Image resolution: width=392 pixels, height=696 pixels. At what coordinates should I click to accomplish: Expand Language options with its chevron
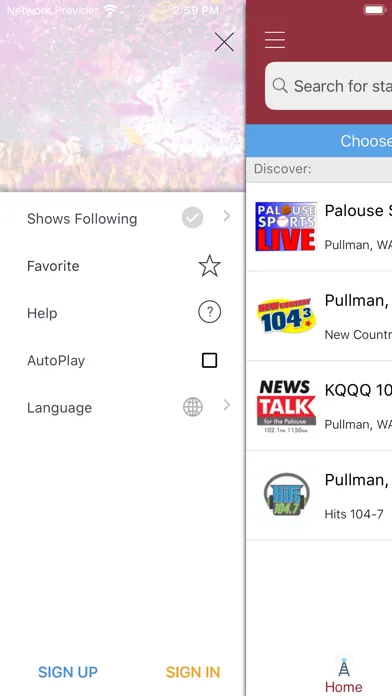click(x=227, y=405)
